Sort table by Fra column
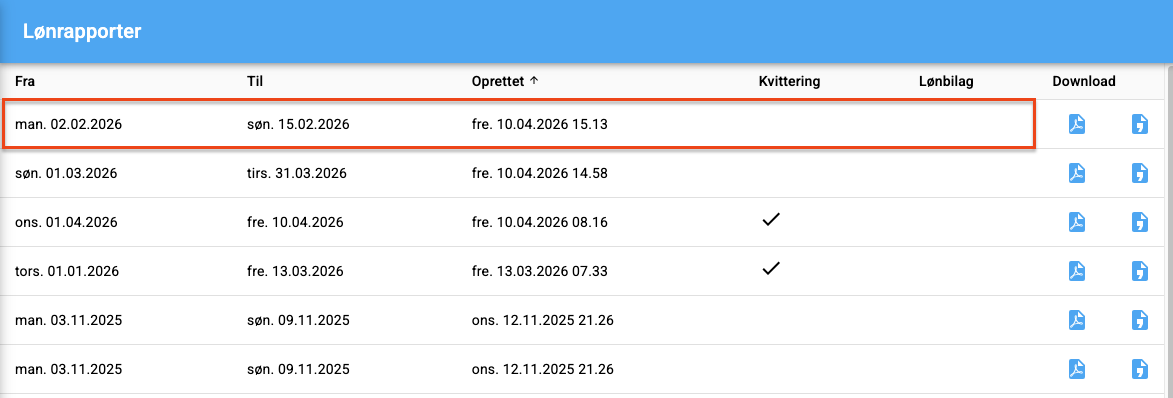This screenshot has height=398, width=1173. tap(24, 82)
